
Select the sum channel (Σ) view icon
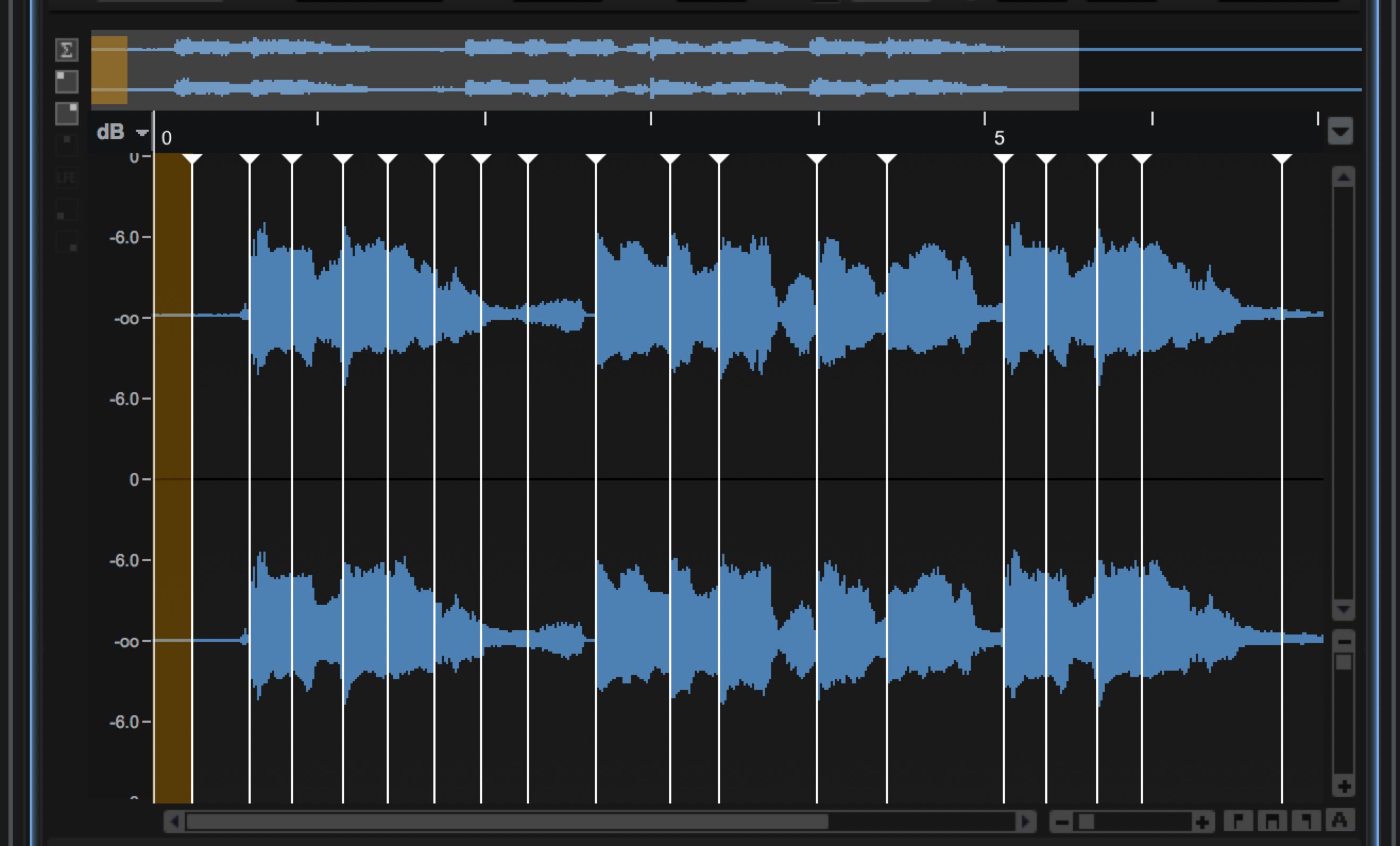(x=66, y=50)
